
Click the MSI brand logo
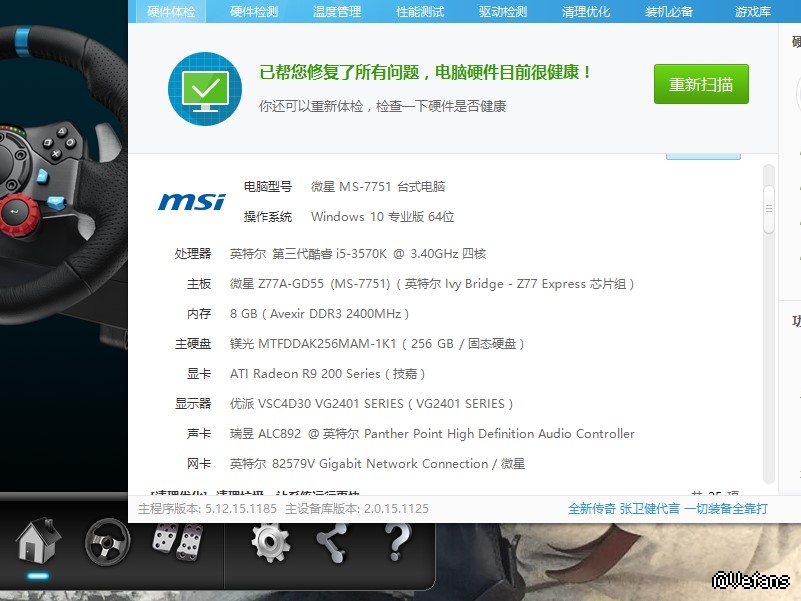tap(192, 202)
